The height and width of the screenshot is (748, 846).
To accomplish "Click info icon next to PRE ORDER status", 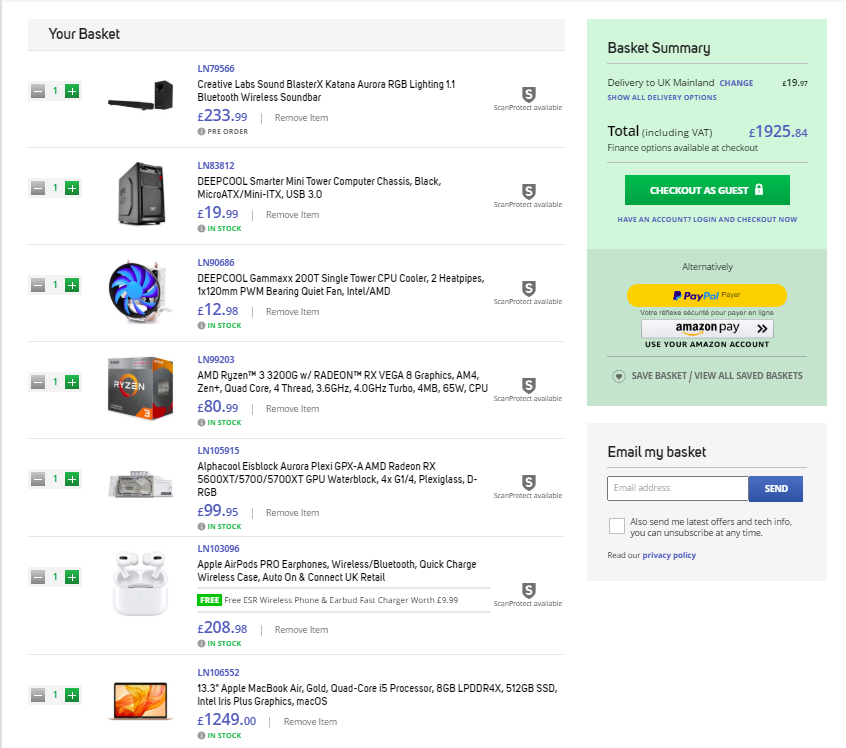I will coord(201,132).
